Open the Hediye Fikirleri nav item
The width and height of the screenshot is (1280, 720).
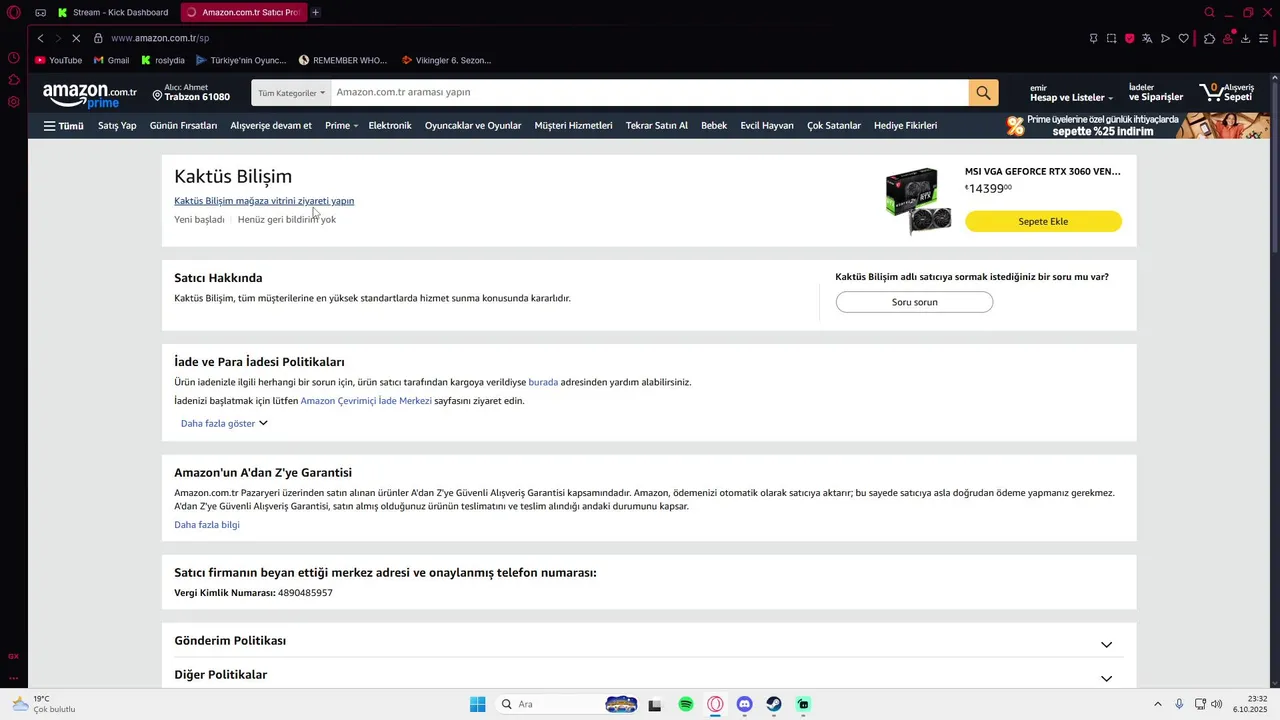tap(905, 126)
